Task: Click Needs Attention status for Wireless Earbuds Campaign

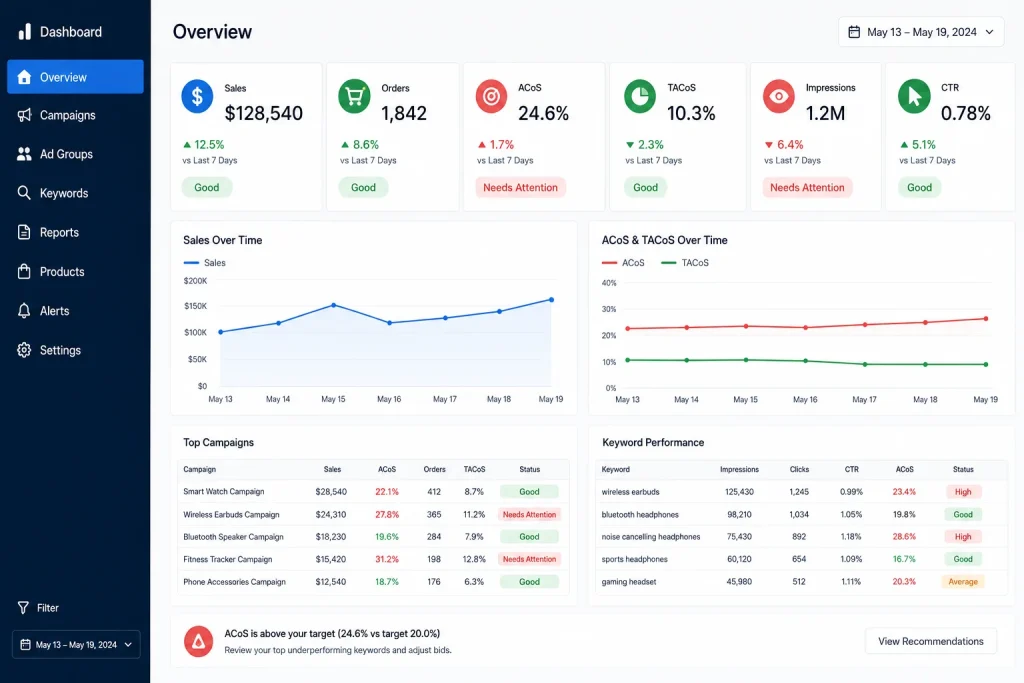Action: (529, 515)
